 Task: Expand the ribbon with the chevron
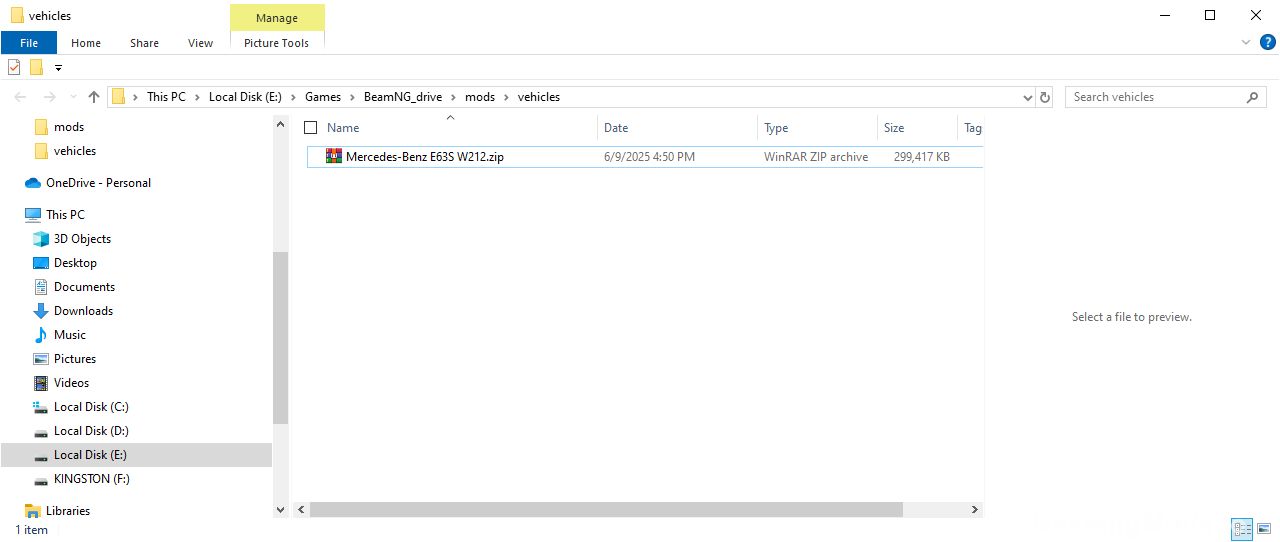1246,43
